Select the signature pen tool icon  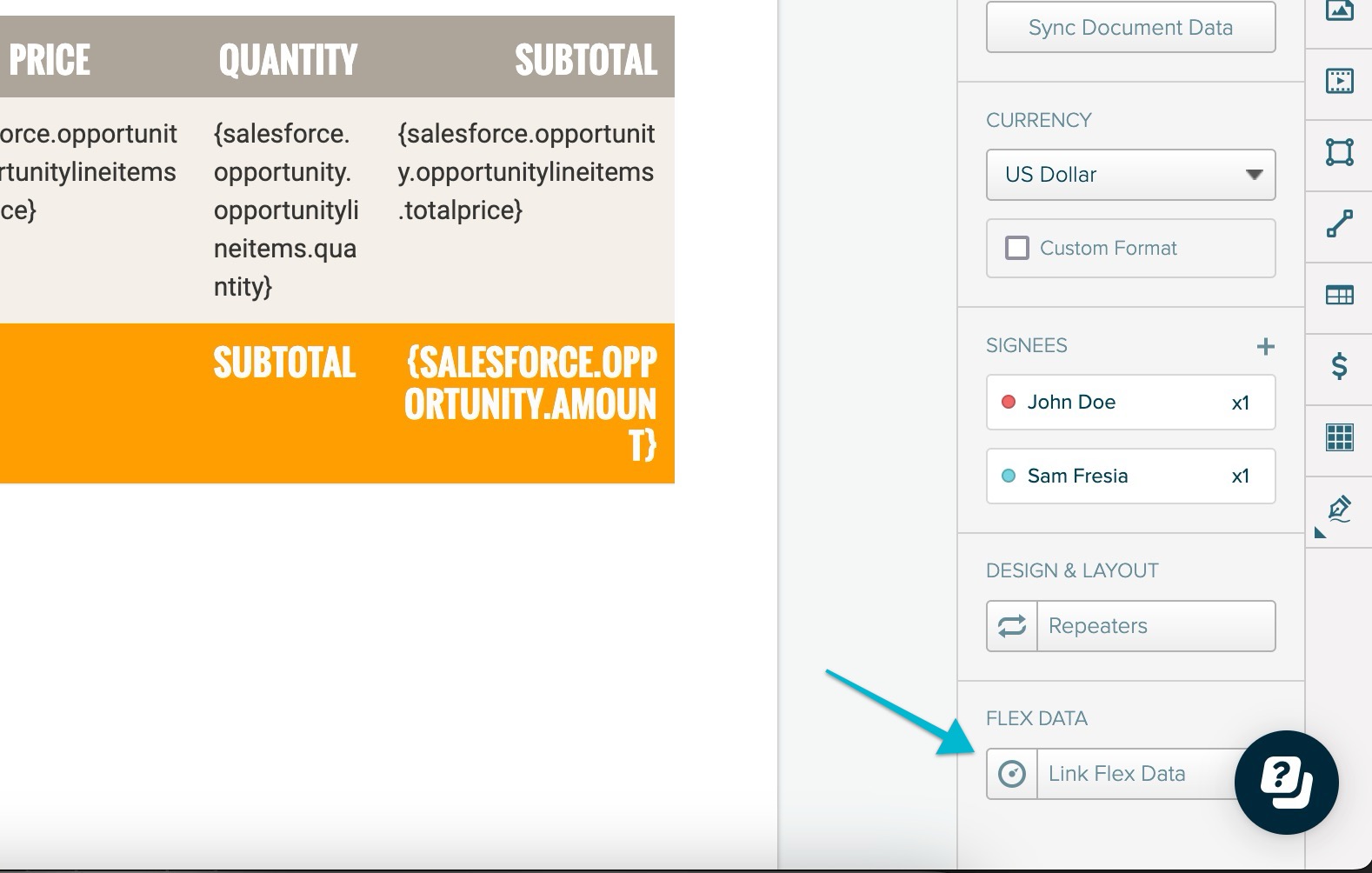[1339, 509]
